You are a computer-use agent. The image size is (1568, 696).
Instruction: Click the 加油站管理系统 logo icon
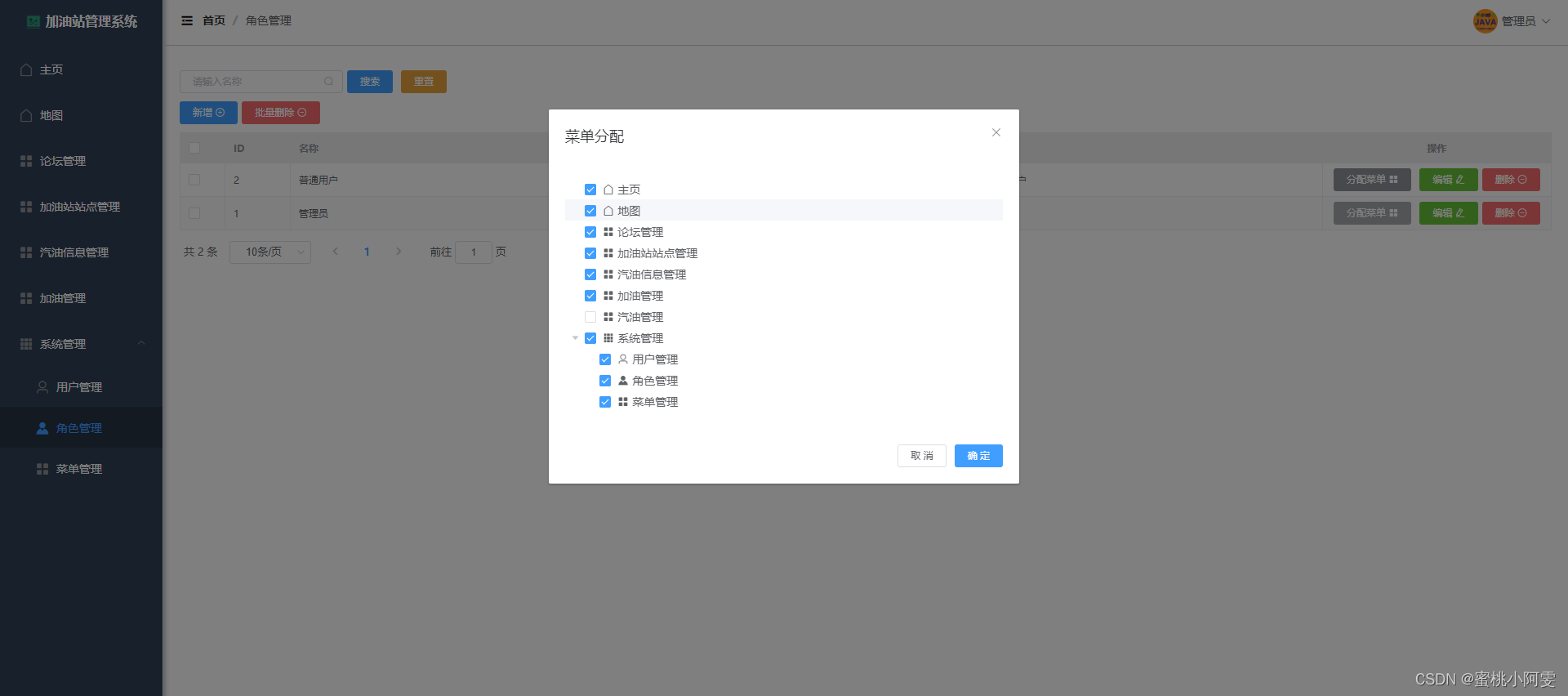33,21
